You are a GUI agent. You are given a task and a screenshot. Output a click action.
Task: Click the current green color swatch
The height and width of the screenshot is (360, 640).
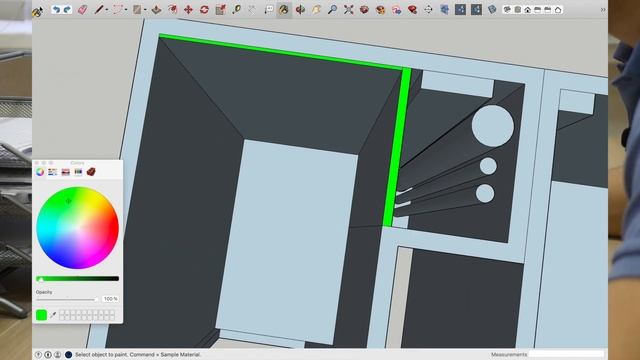(x=41, y=315)
